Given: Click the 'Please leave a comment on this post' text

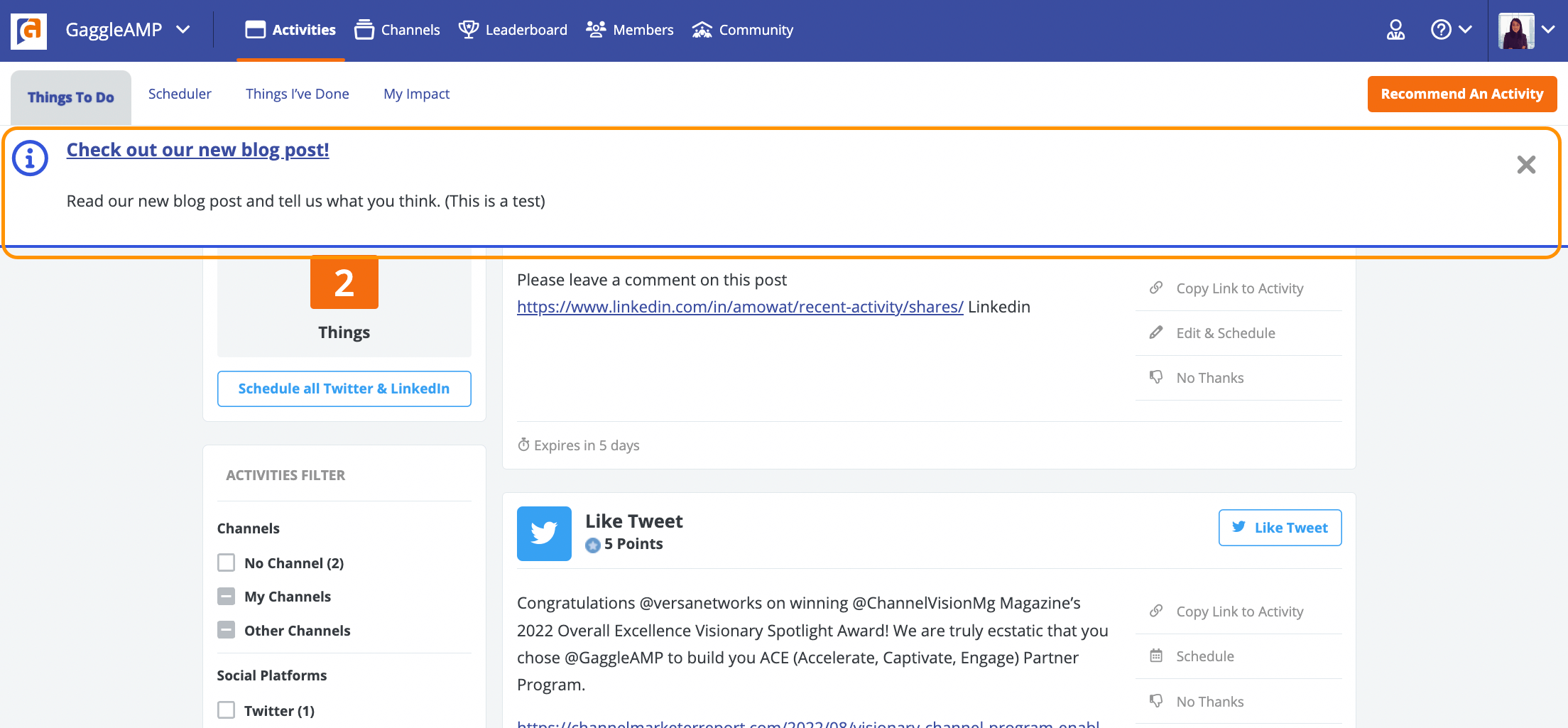Looking at the screenshot, I should (652, 280).
